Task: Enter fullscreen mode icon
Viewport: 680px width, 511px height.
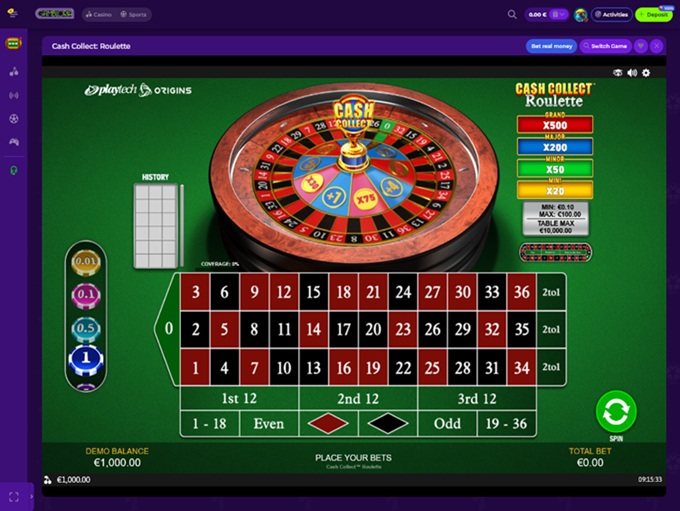Action: click(14, 497)
